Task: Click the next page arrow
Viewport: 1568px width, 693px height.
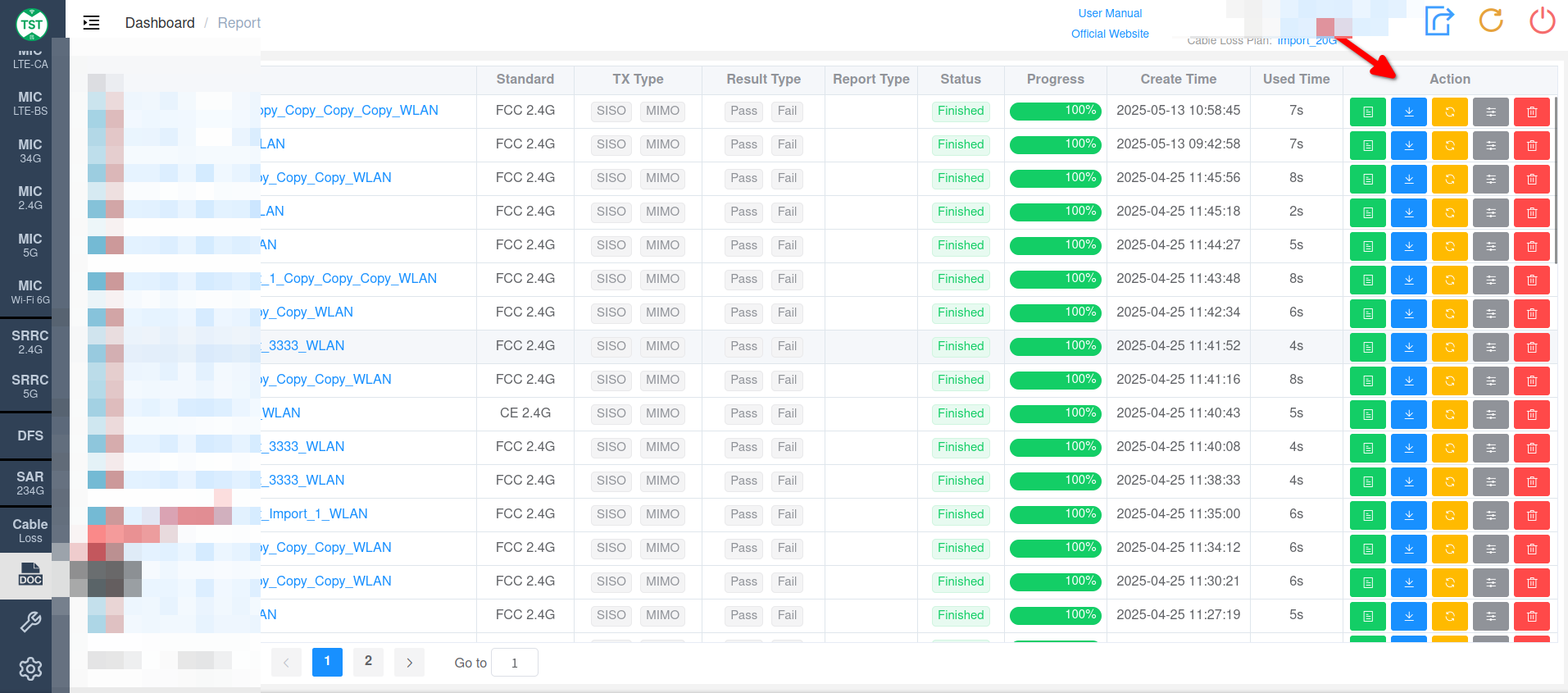Action: pyautogui.click(x=409, y=663)
